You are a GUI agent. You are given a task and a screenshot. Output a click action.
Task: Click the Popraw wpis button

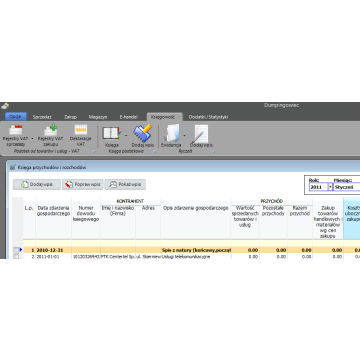click(83, 184)
